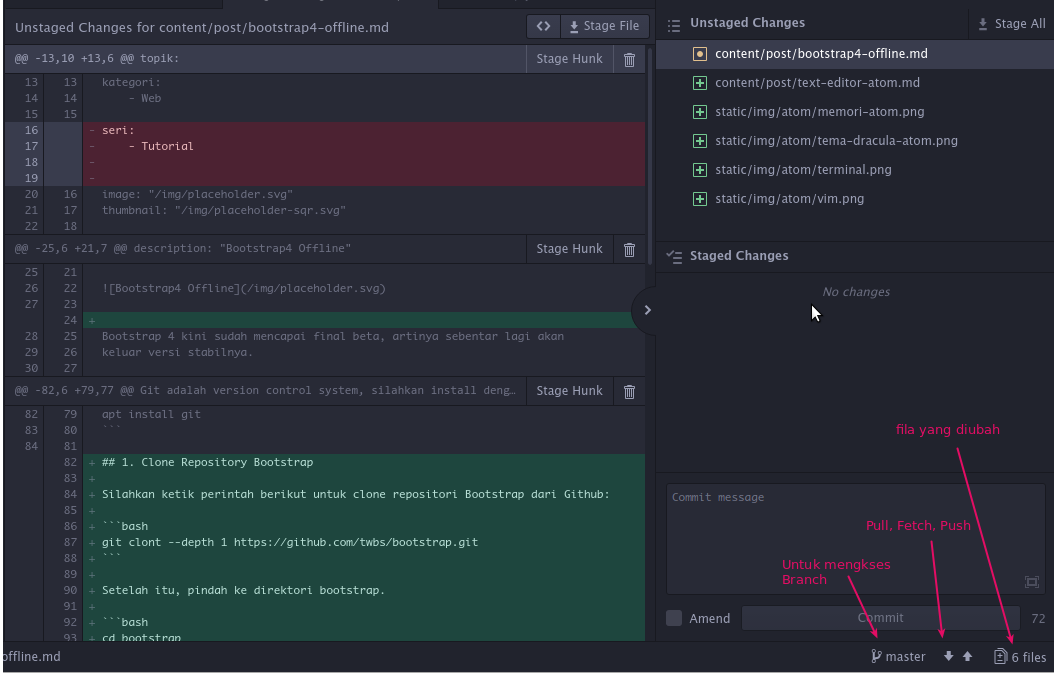Click the trash icon on the bottom hunk

[x=629, y=391]
